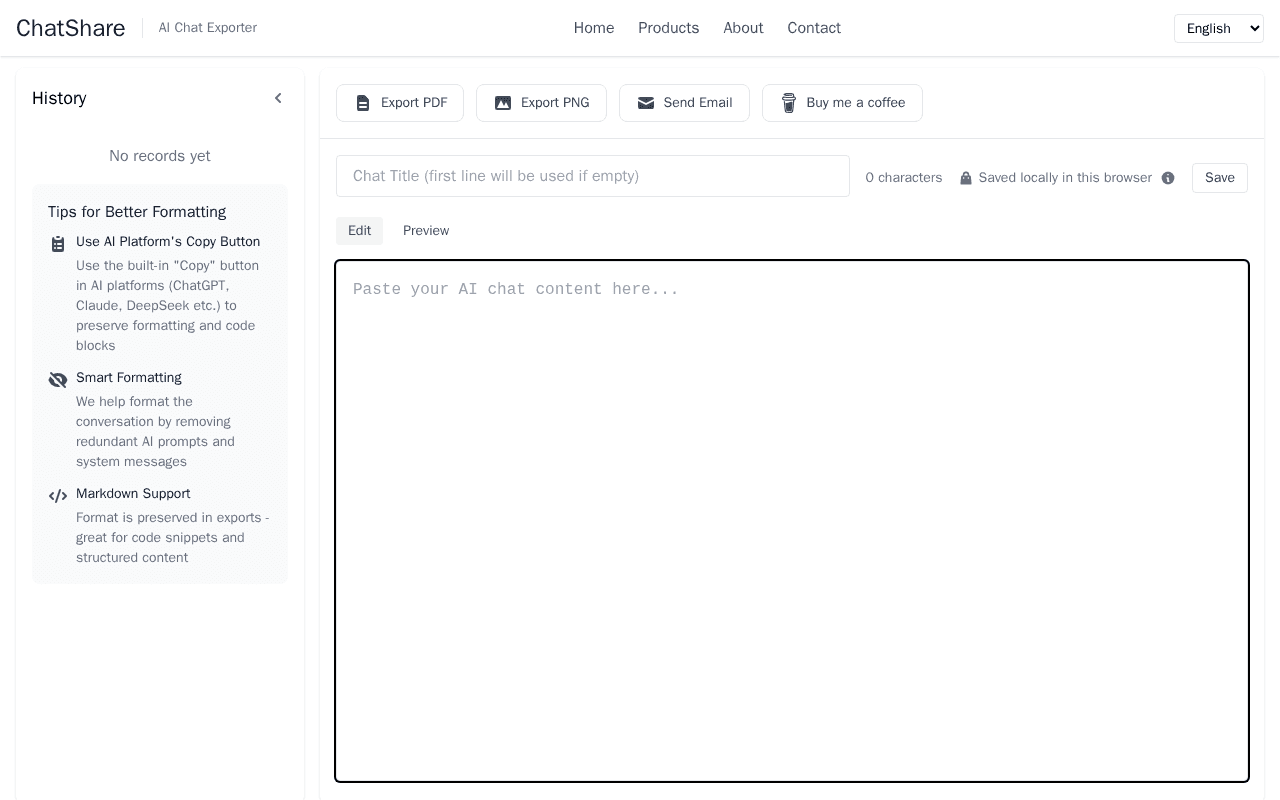Click the "Smart Formatting" tip title
Viewport: 1280px width, 800px height.
(129, 378)
